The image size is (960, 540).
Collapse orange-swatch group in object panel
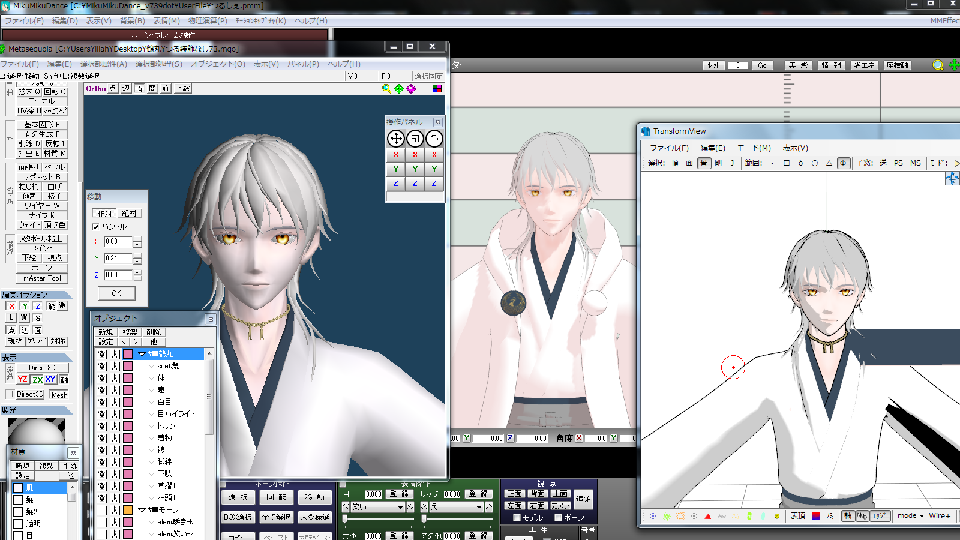[141, 509]
